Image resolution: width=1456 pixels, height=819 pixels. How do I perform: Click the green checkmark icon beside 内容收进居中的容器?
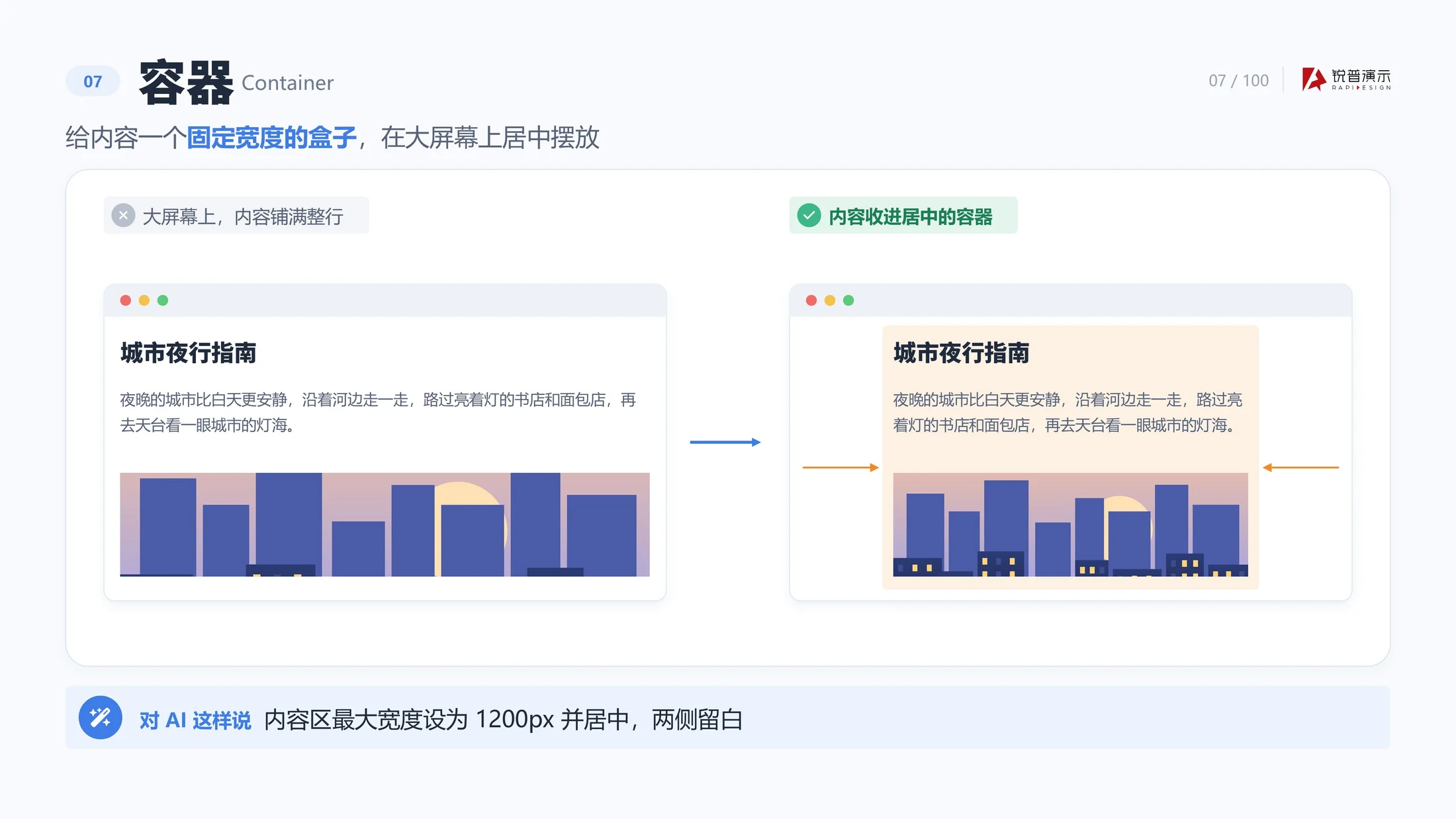(809, 216)
